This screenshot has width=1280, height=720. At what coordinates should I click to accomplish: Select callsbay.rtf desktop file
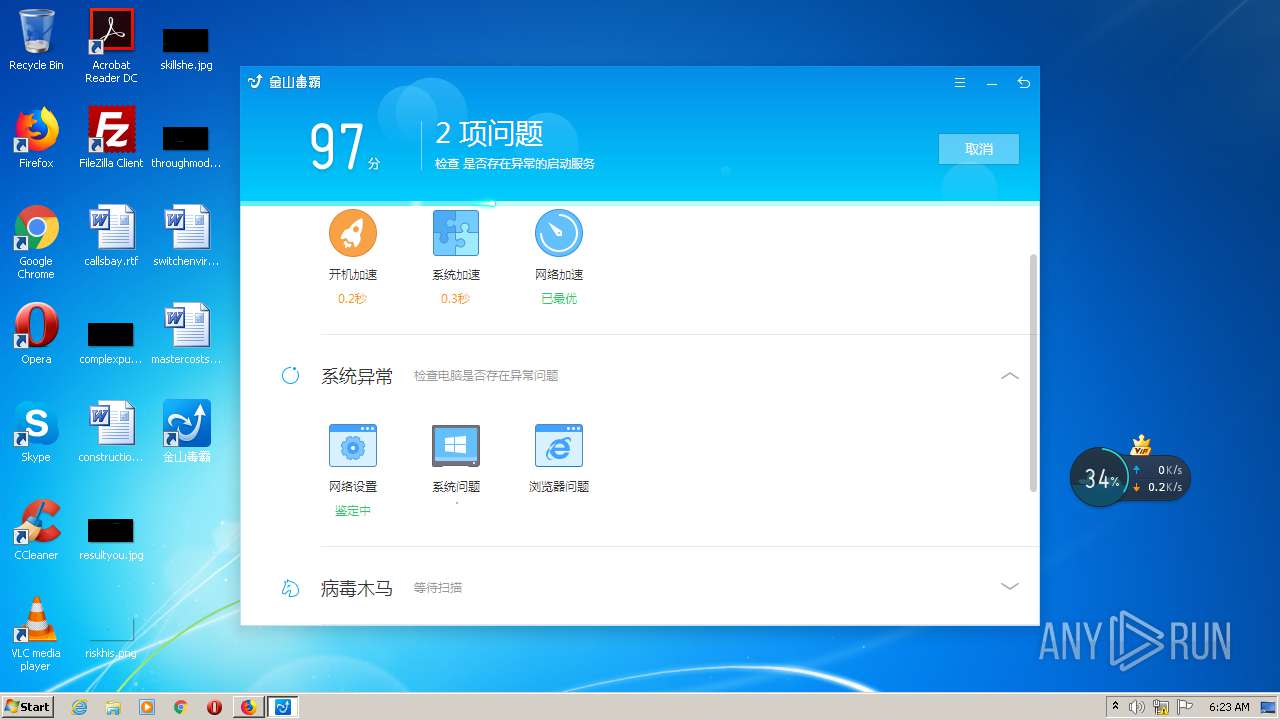pos(111,236)
